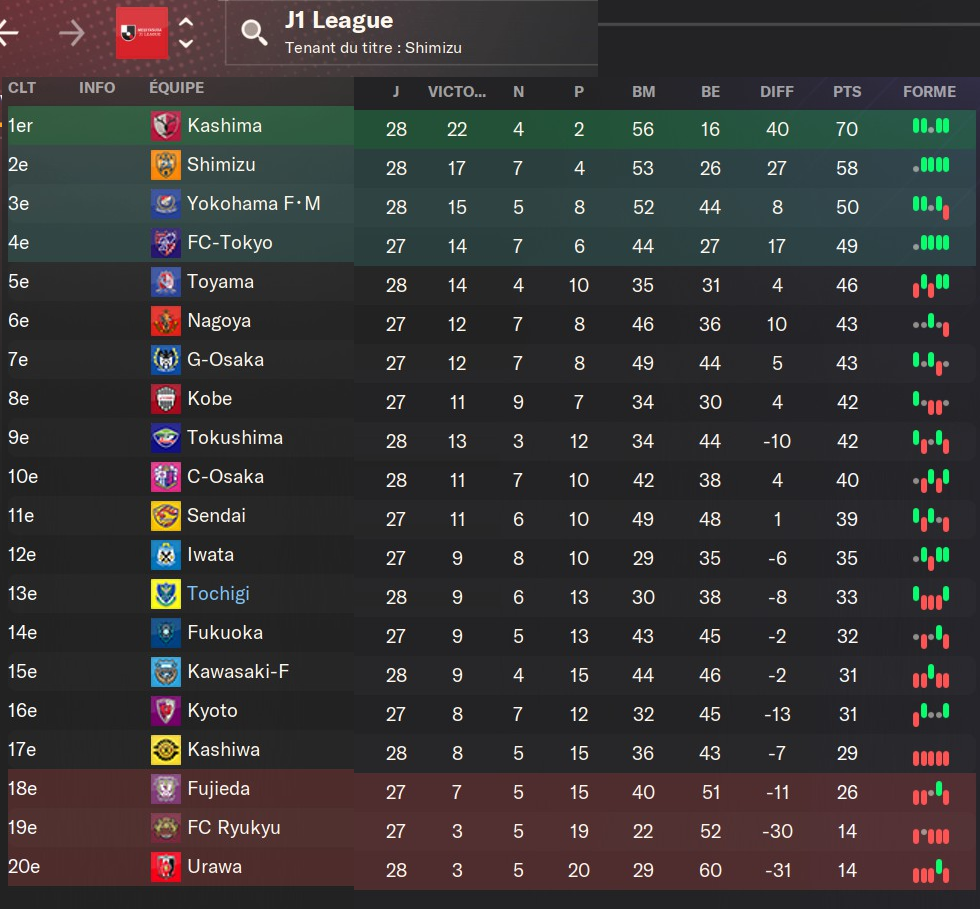Go to next competition with down chevron
The width and height of the screenshot is (980, 909).
[x=186, y=43]
